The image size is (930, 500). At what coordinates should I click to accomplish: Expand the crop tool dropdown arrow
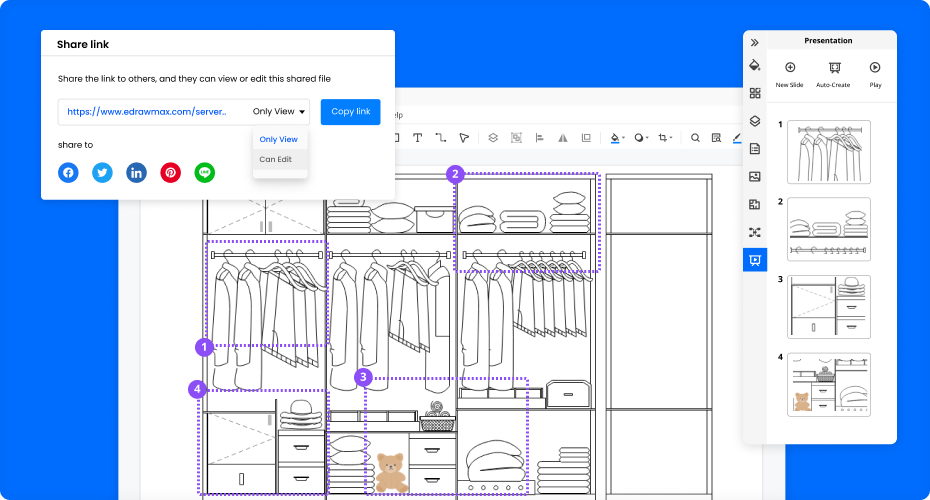tap(672, 139)
